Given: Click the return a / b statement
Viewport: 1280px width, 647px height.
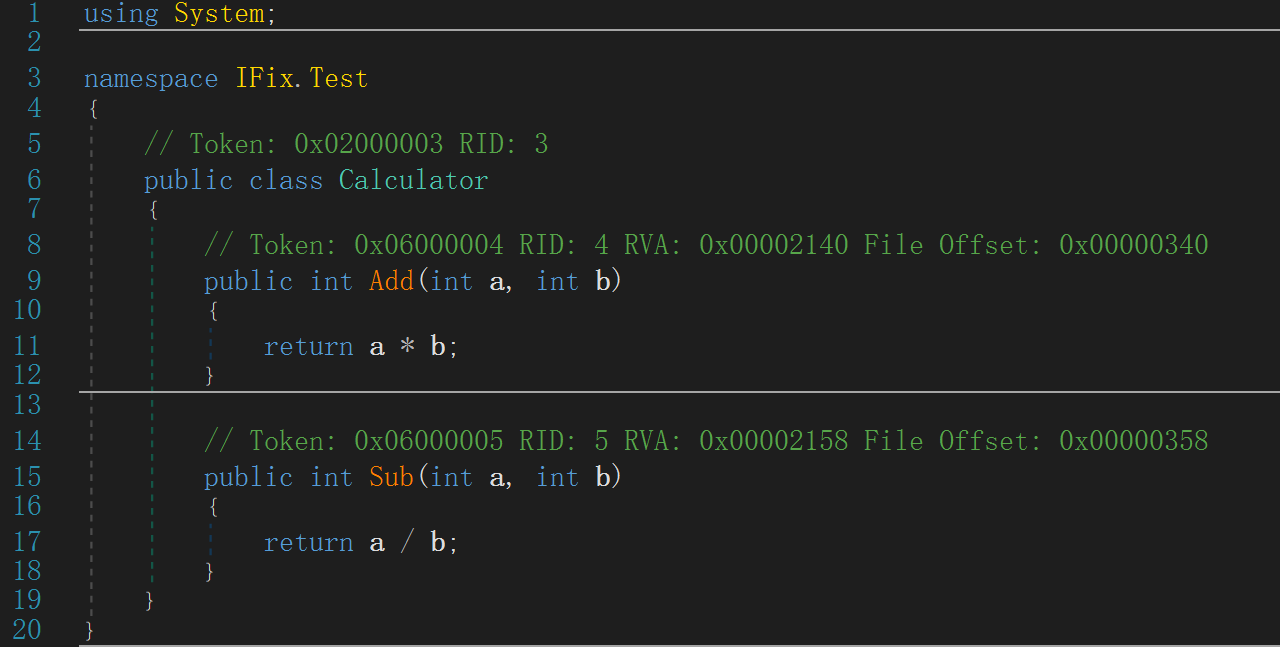Looking at the screenshot, I should 360,541.
